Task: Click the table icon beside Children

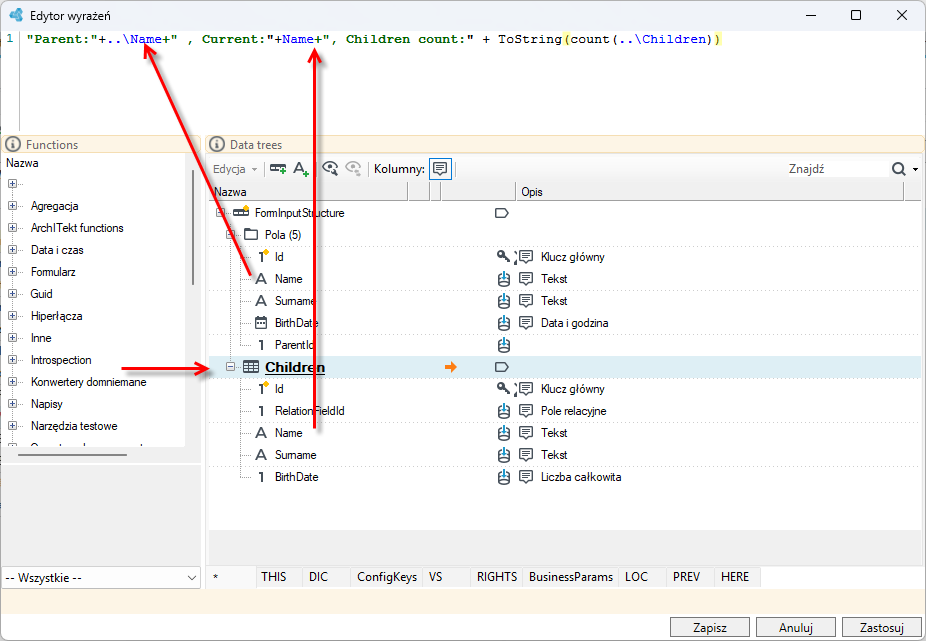Action: (251, 367)
